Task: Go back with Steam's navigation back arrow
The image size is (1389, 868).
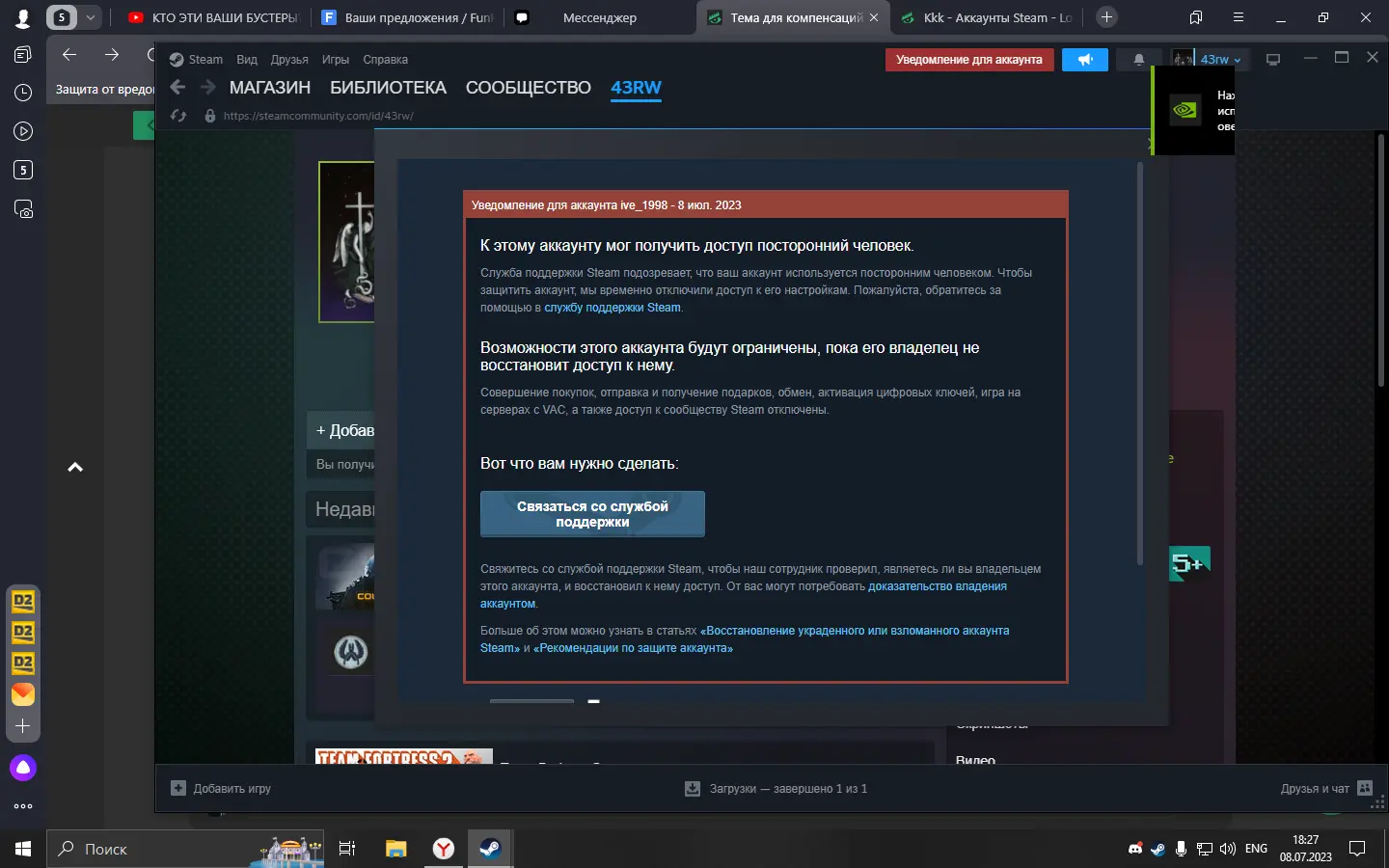Action: (177, 88)
